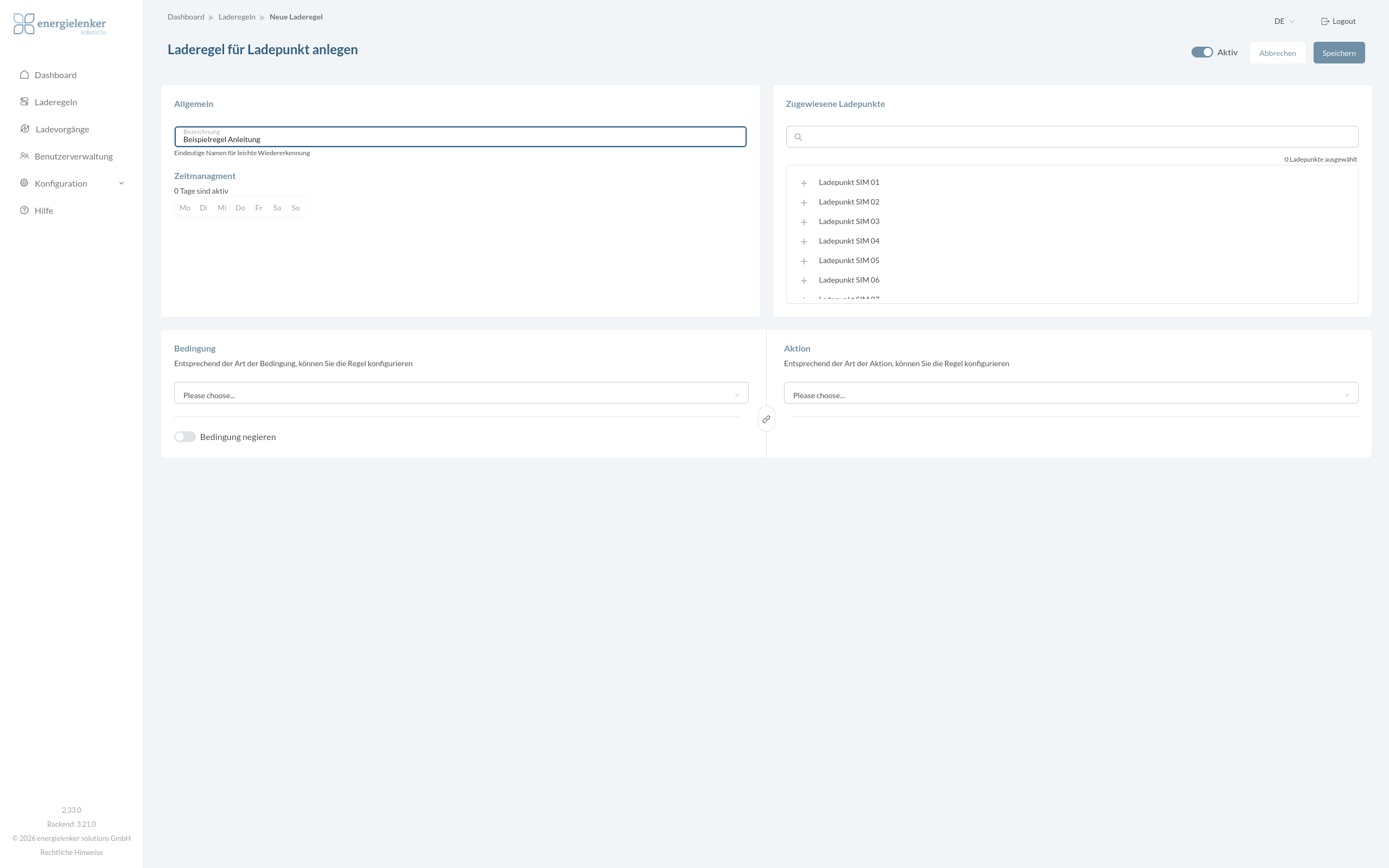1389x868 pixels.
Task: Click inside the Ladepunkte search field
Action: [1072, 137]
